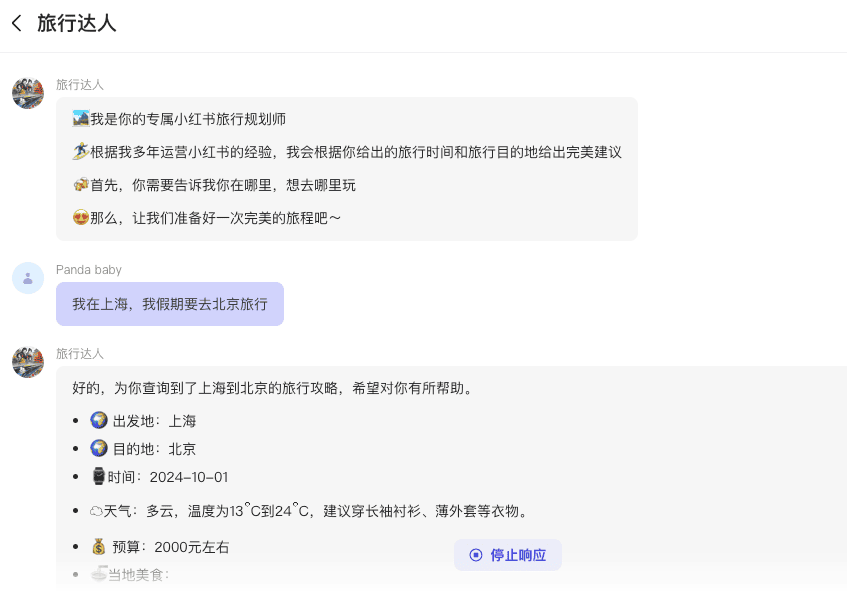Screen dimensions: 847x591
Task: Click the globe emoji beside 出发地
Action: tap(99, 421)
